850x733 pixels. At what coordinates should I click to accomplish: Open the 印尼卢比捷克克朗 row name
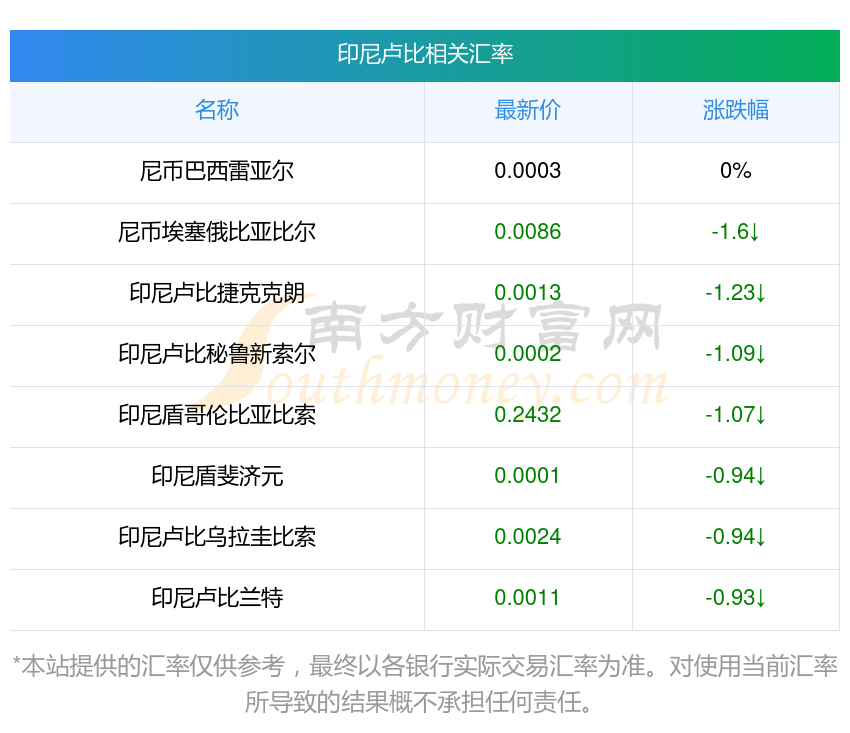217,293
